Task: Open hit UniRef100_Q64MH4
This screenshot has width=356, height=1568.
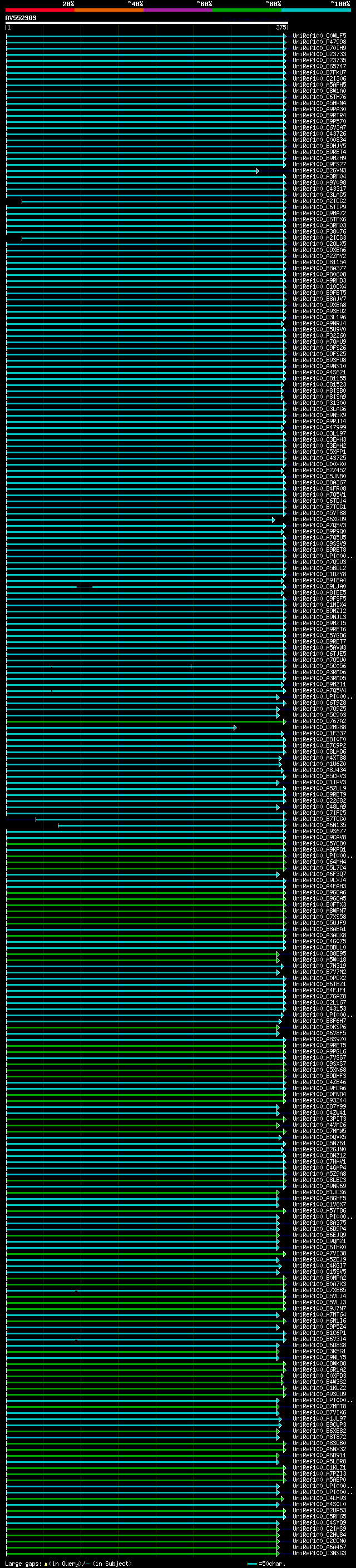Action: point(319,863)
